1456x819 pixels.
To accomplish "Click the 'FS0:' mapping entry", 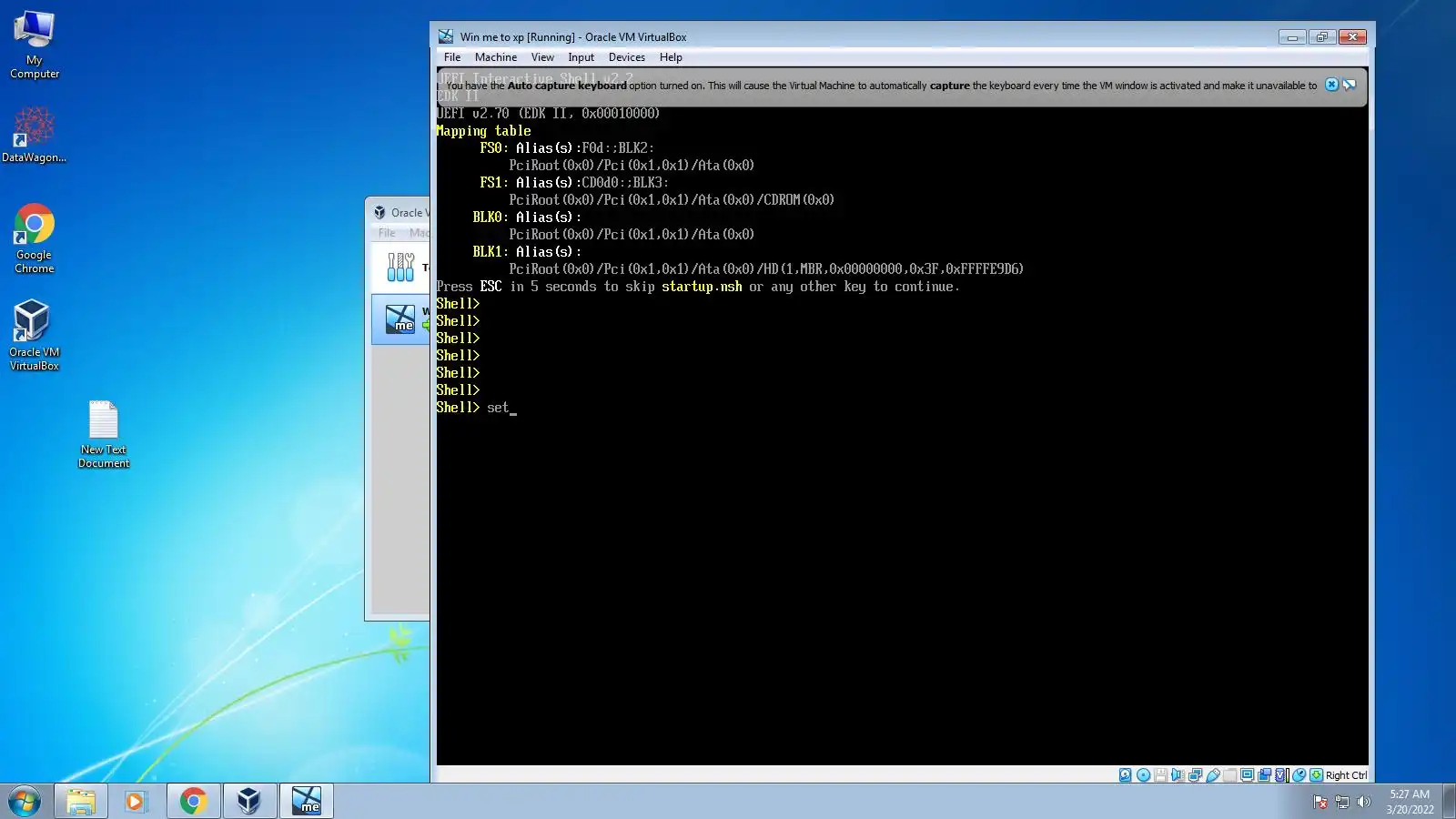I will pos(494,148).
